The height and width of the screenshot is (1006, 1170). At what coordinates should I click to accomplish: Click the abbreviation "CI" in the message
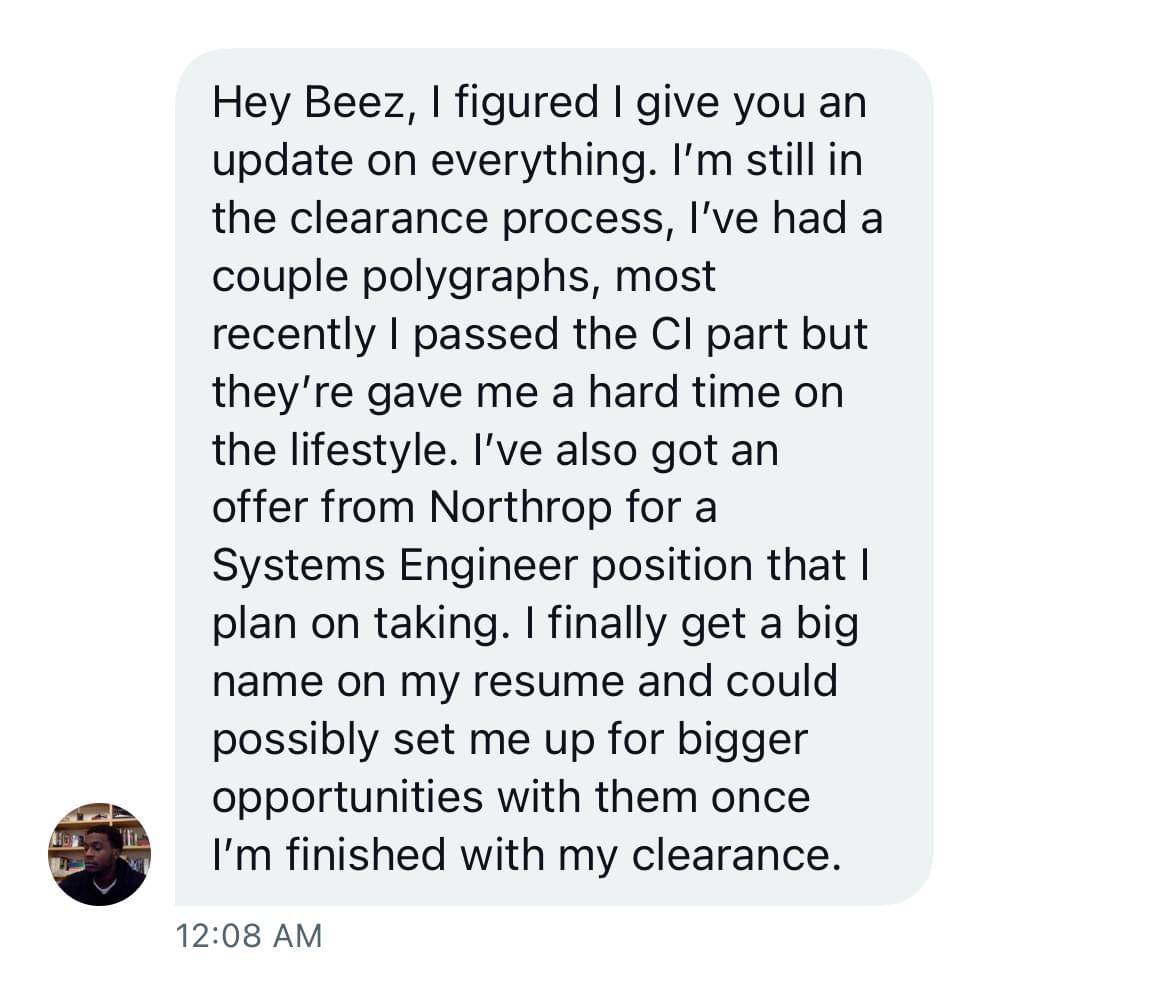[664, 335]
